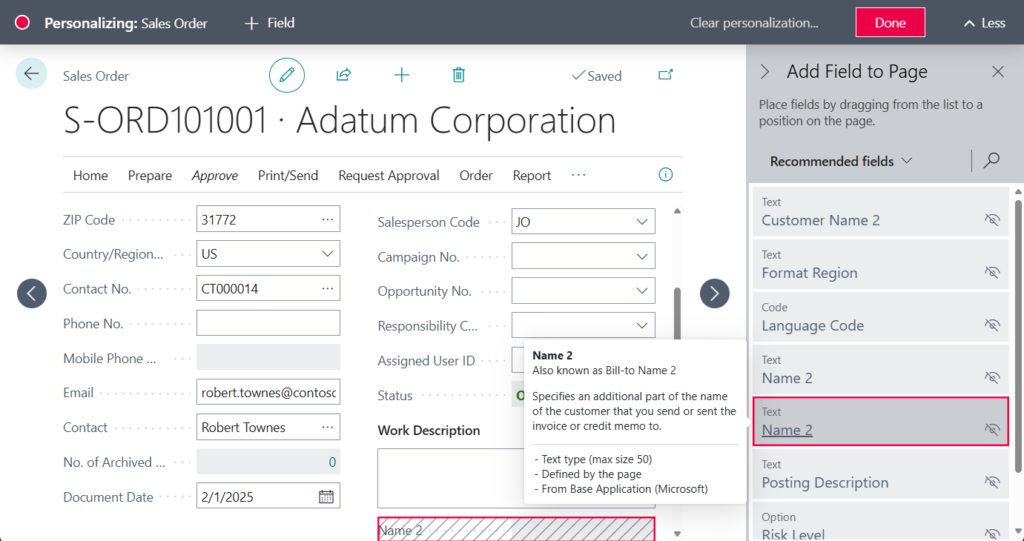Toggle visibility eye for Customer Name 2

pyautogui.click(x=992, y=220)
